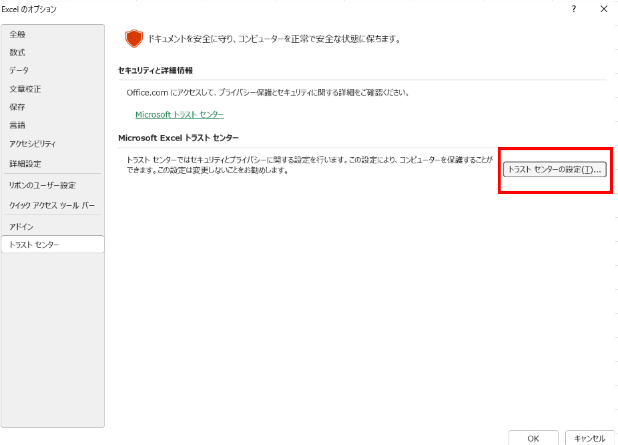Open リボンのユーザー設定 category

pos(52,185)
